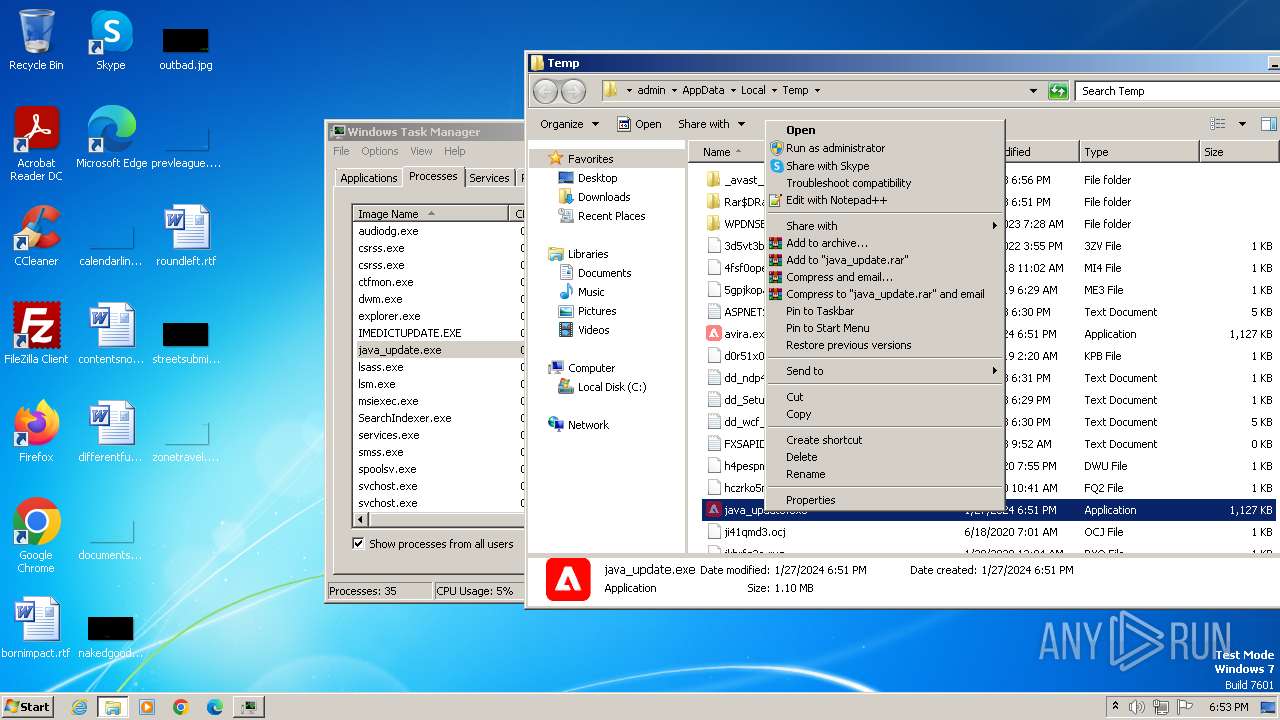
Task: Click the volume icon in system tray
Action: (x=1136, y=707)
